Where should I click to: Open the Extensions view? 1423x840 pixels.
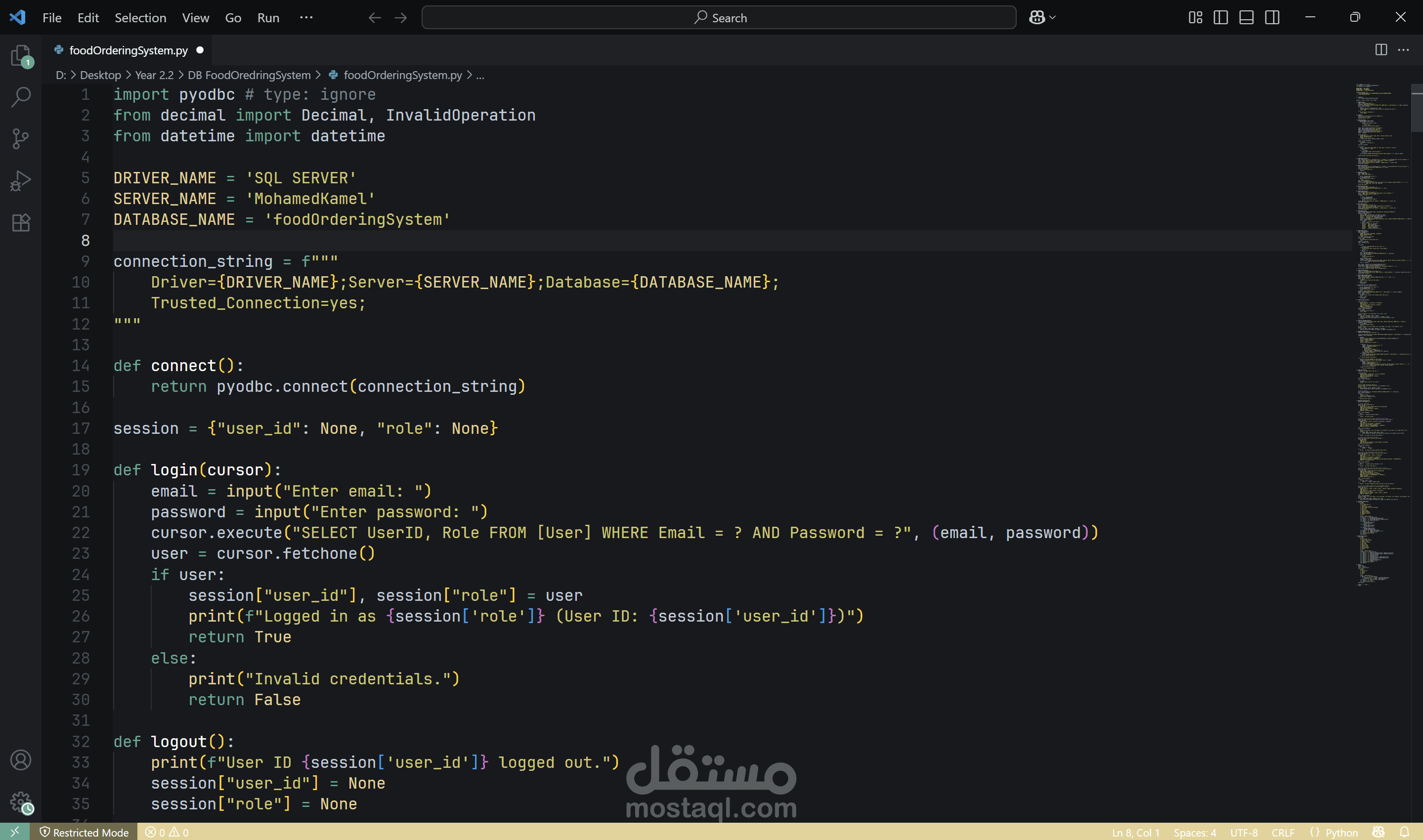tap(21, 222)
